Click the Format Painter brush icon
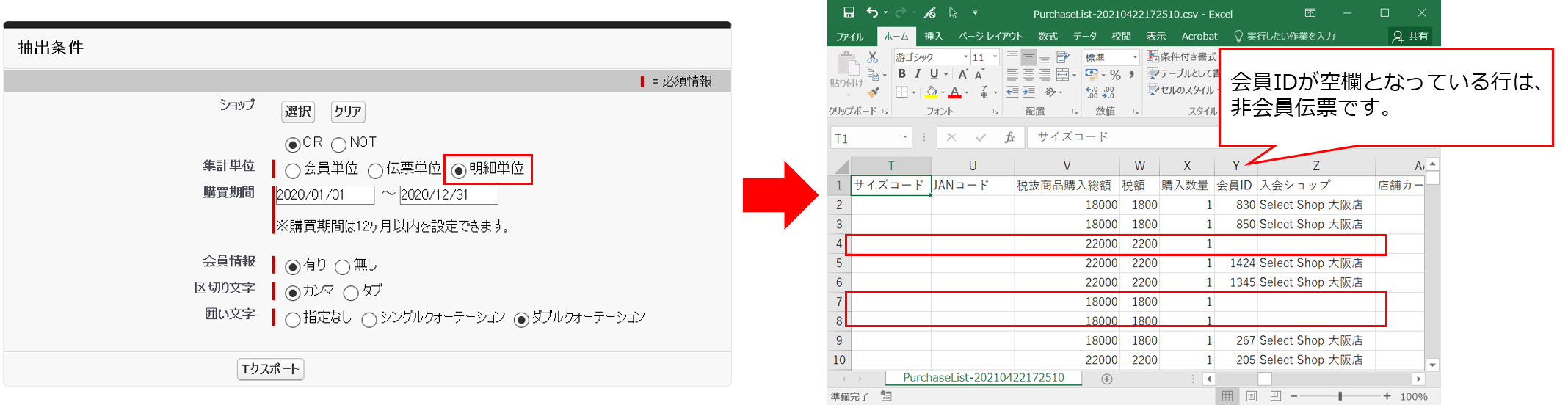This screenshot has height=405, width=1568. coord(872,92)
